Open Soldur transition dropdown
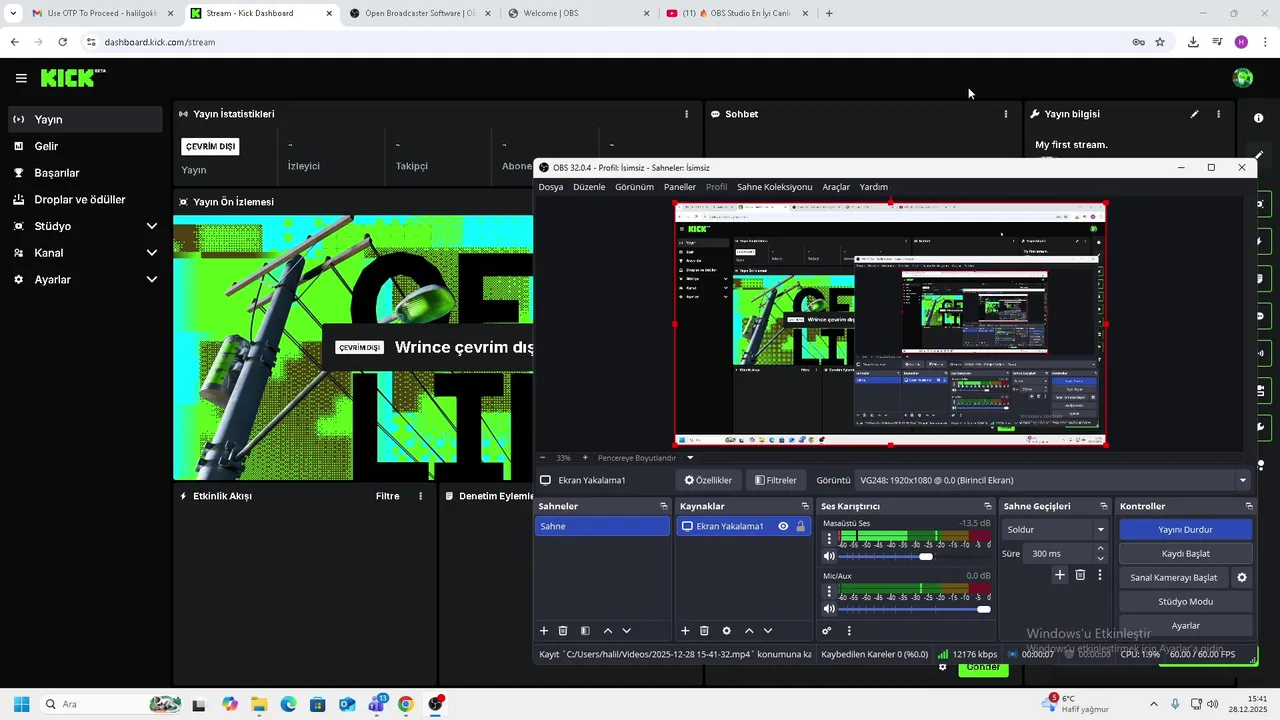The image size is (1280, 720). tap(1055, 529)
